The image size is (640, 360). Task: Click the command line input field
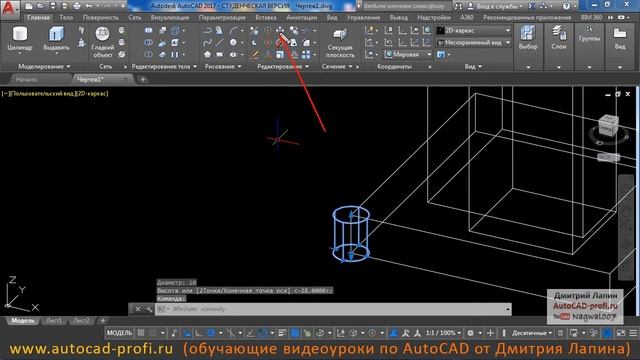point(333,309)
